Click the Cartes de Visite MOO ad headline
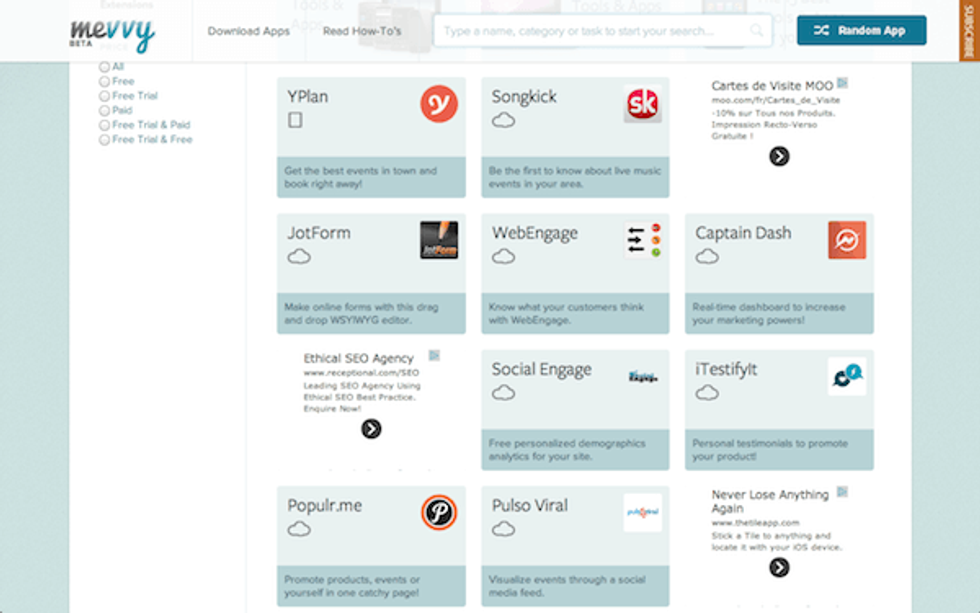This screenshot has height=613, width=980. coord(772,86)
